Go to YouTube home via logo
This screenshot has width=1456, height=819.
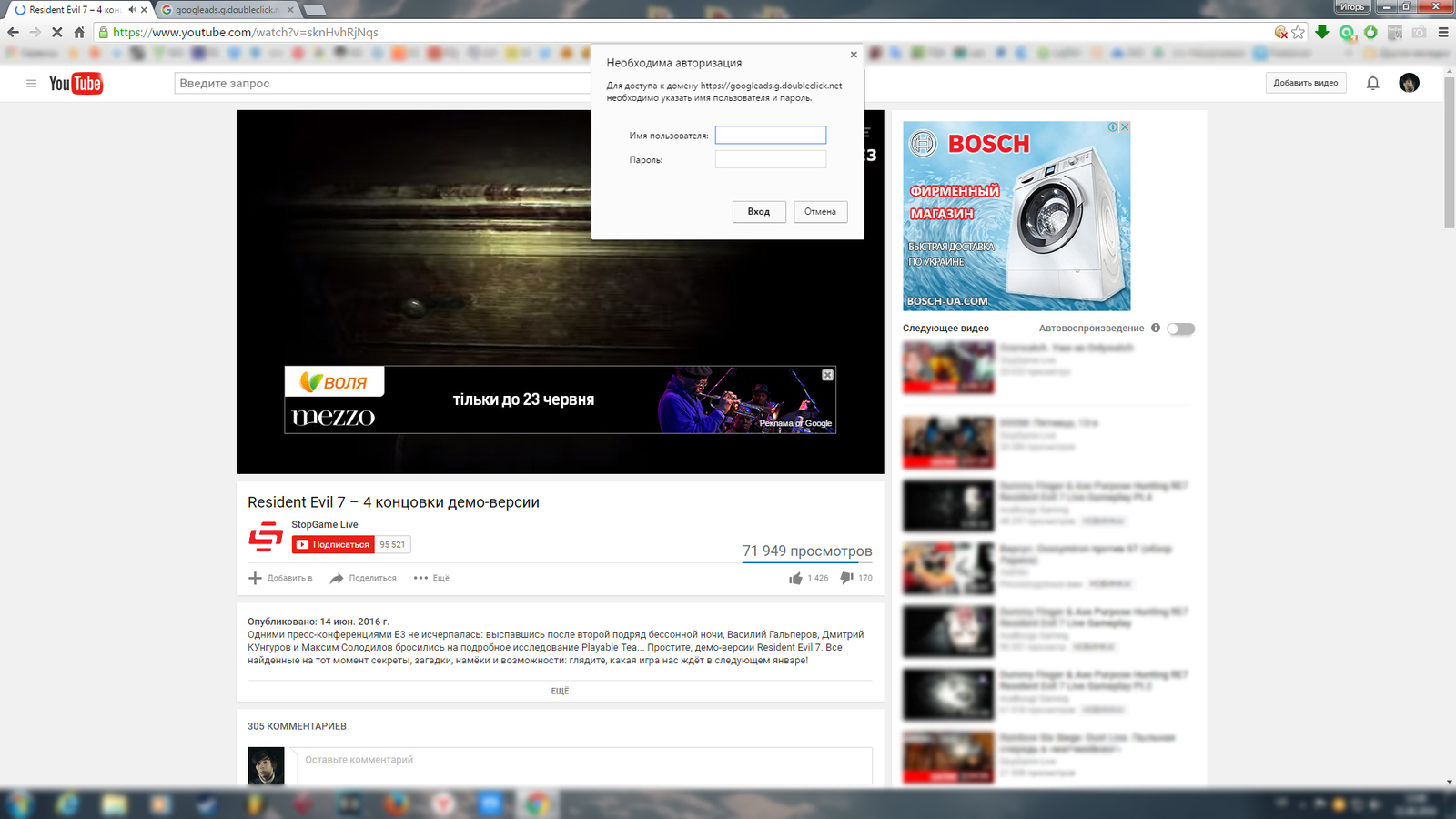[x=76, y=83]
